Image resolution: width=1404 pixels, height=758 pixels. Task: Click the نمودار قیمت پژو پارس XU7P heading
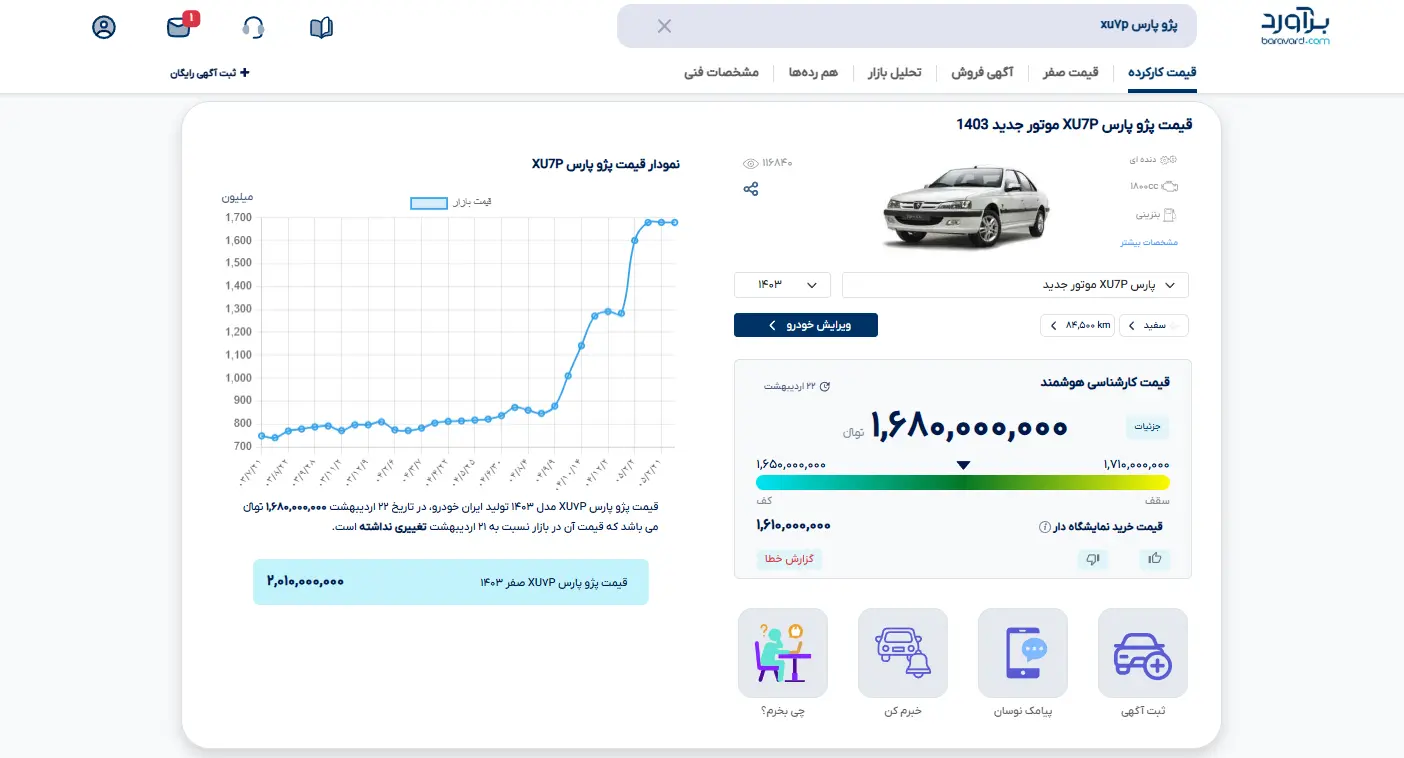click(x=605, y=163)
